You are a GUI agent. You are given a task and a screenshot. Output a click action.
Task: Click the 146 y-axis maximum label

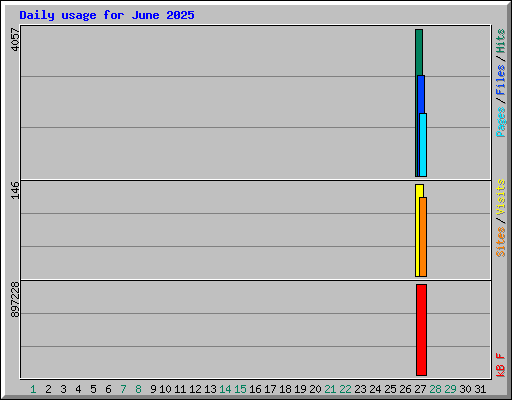click(15, 190)
